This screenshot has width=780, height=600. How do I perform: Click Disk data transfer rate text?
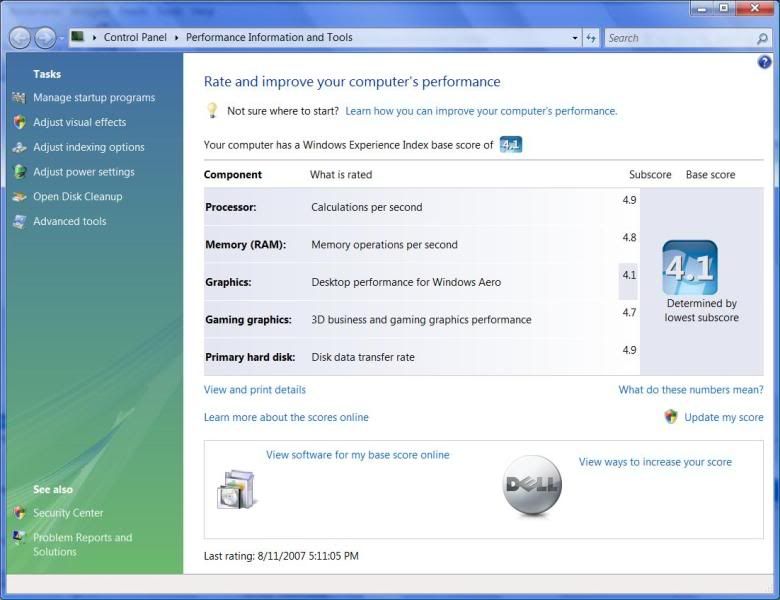tap(363, 357)
